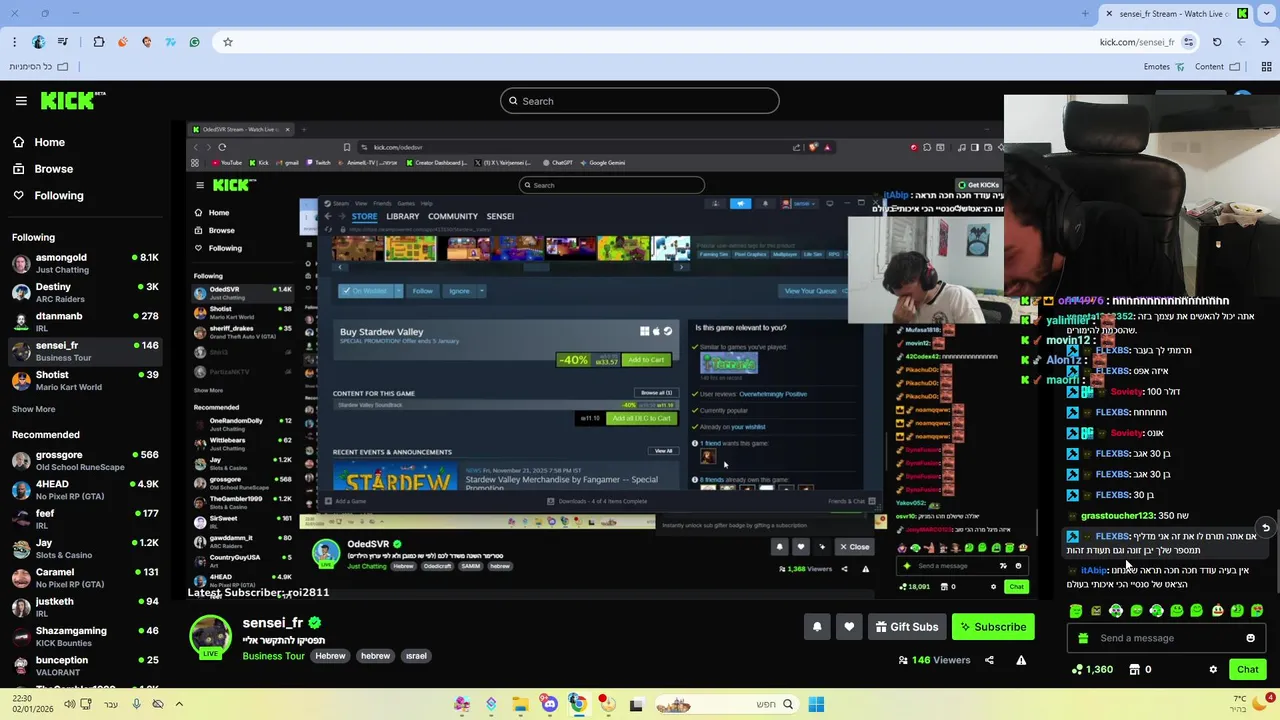The image size is (1280, 720).
Task: Open the channel points 1,360 balance
Action: pos(1092,669)
